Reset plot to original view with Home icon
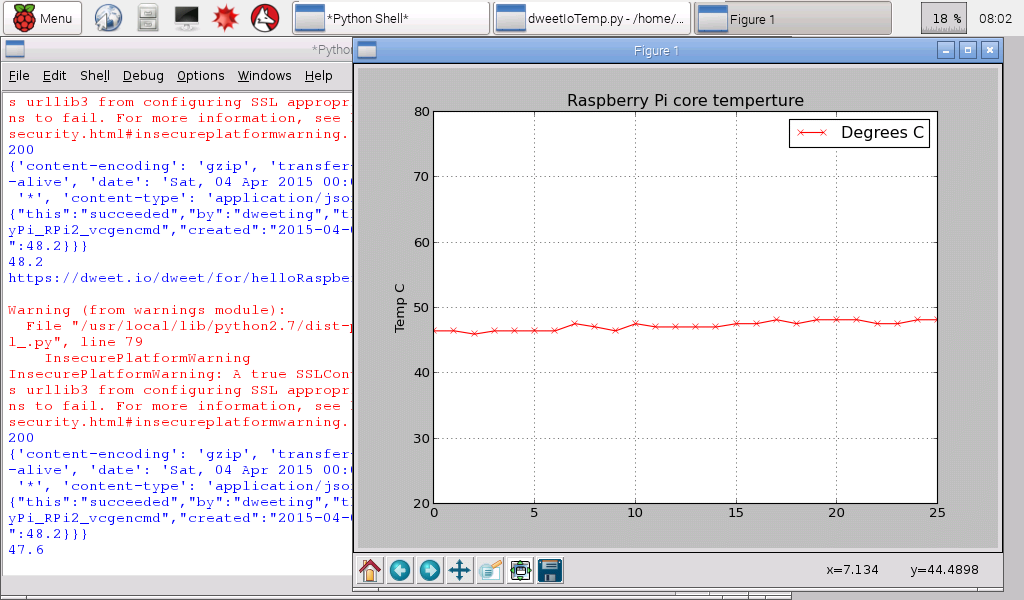Viewport: 1024px width, 600px height. point(370,570)
